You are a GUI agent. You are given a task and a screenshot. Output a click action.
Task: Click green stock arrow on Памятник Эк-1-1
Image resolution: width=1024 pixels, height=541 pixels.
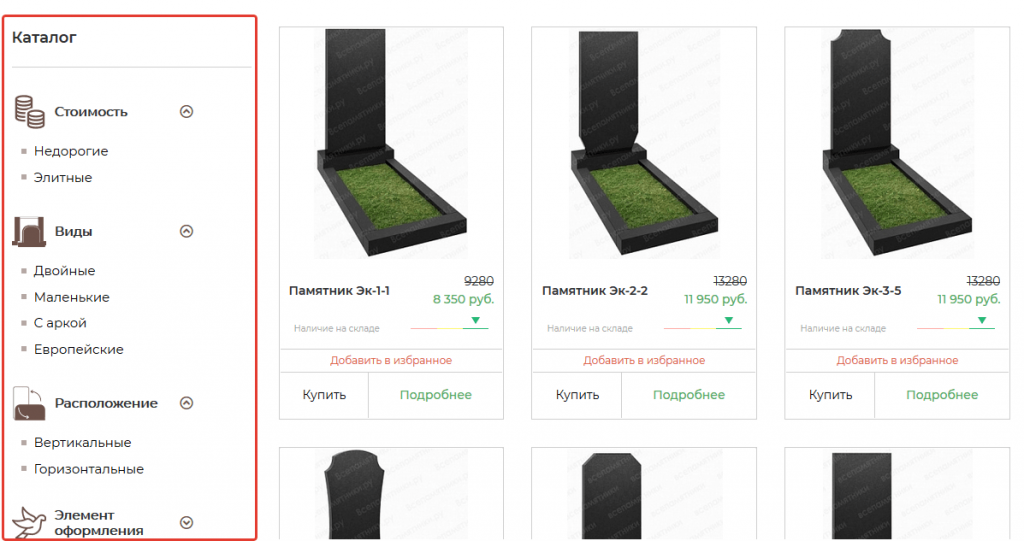coord(475,320)
